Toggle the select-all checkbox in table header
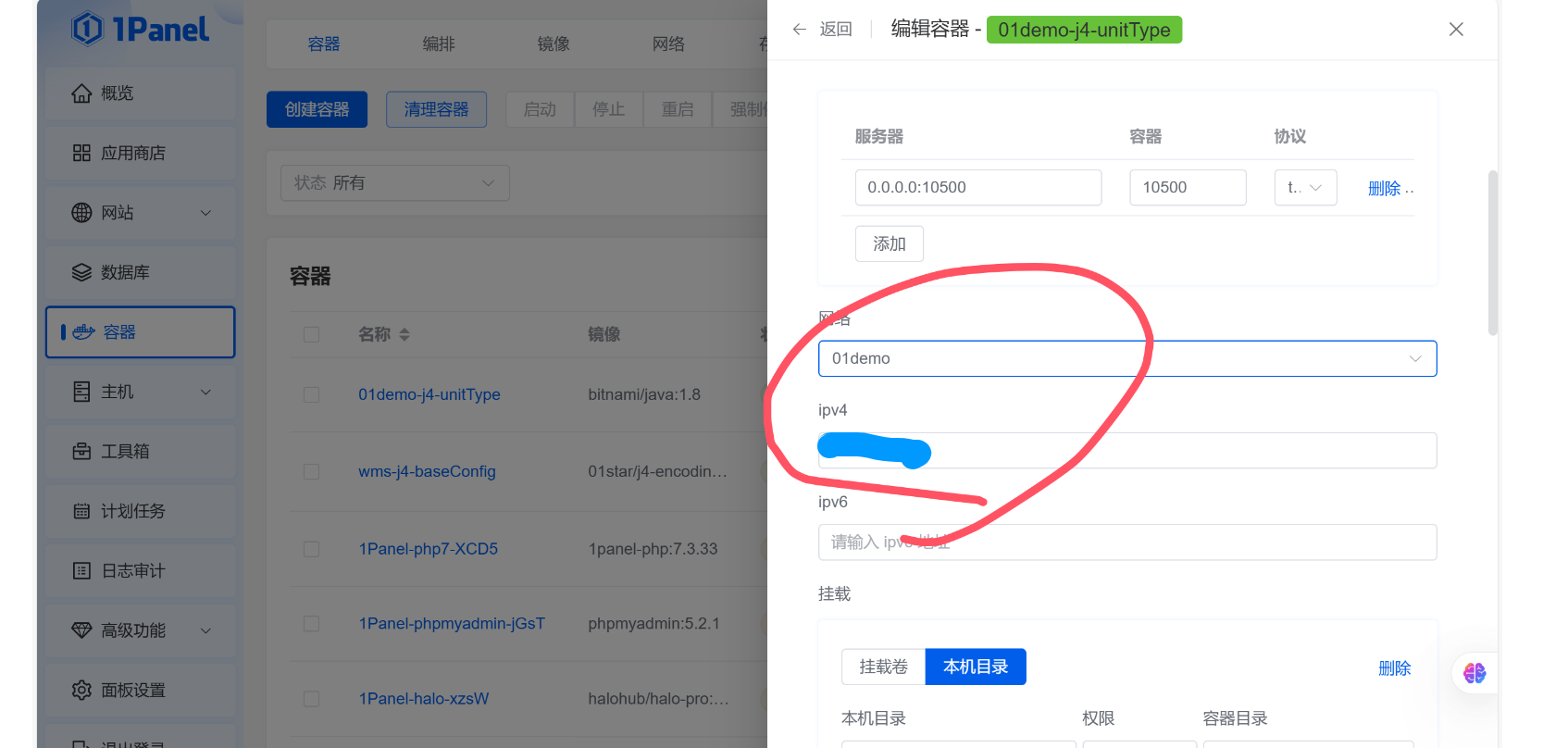 [x=312, y=334]
